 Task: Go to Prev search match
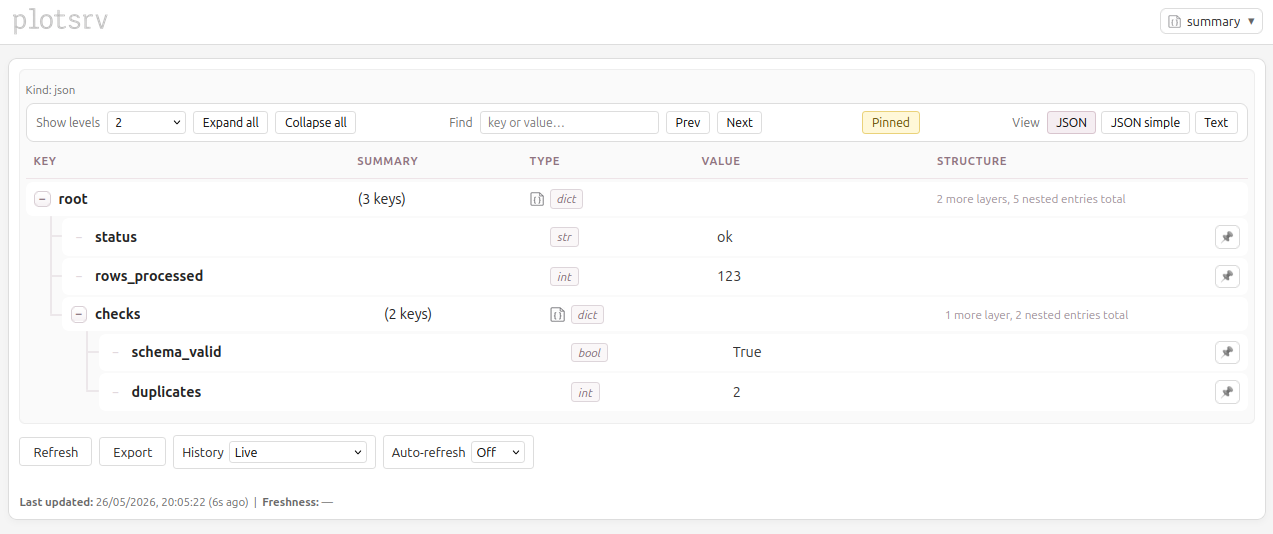[688, 122]
